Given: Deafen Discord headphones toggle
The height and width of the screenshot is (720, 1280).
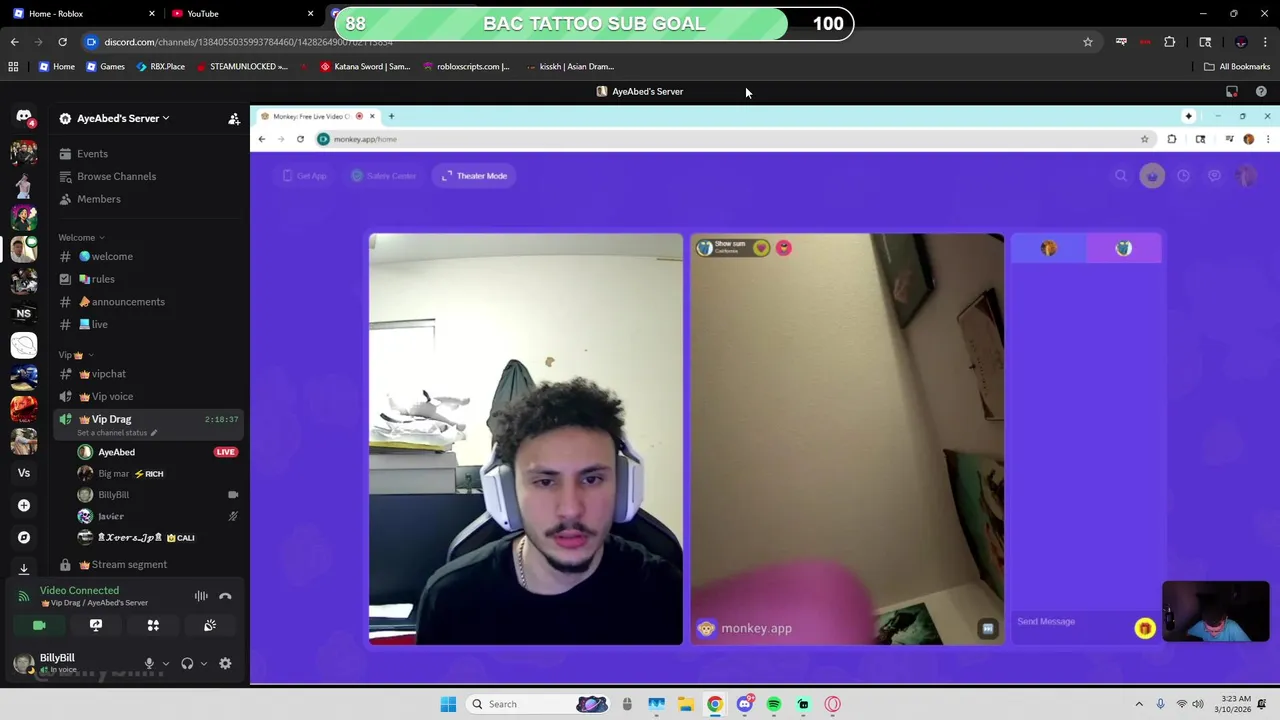Looking at the screenshot, I should pos(187,663).
